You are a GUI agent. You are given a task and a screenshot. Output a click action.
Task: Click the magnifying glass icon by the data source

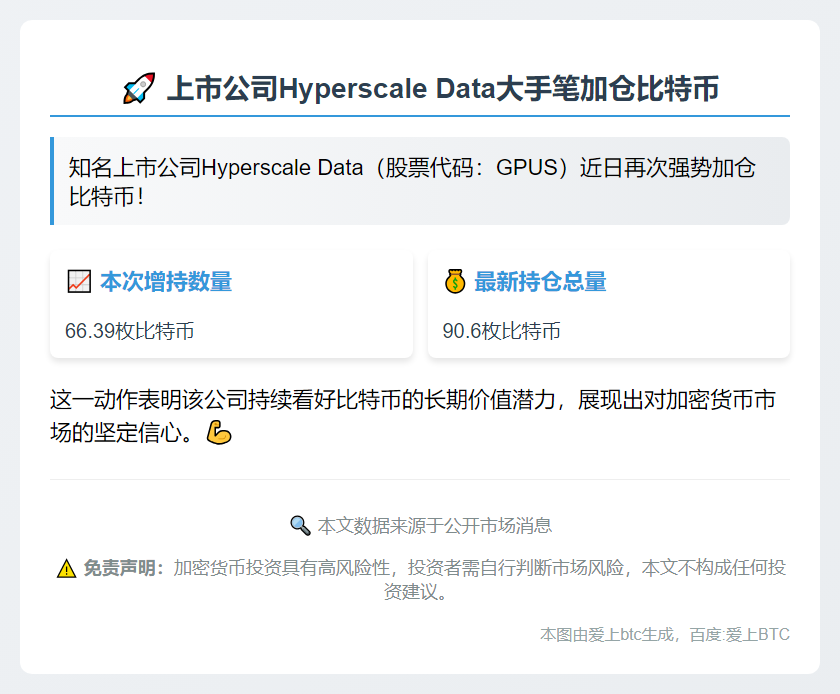(x=299, y=525)
